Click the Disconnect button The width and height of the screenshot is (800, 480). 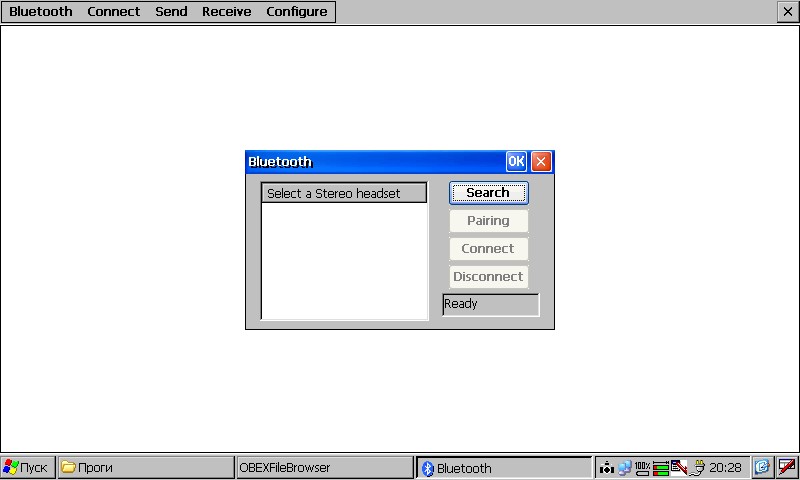(x=488, y=277)
